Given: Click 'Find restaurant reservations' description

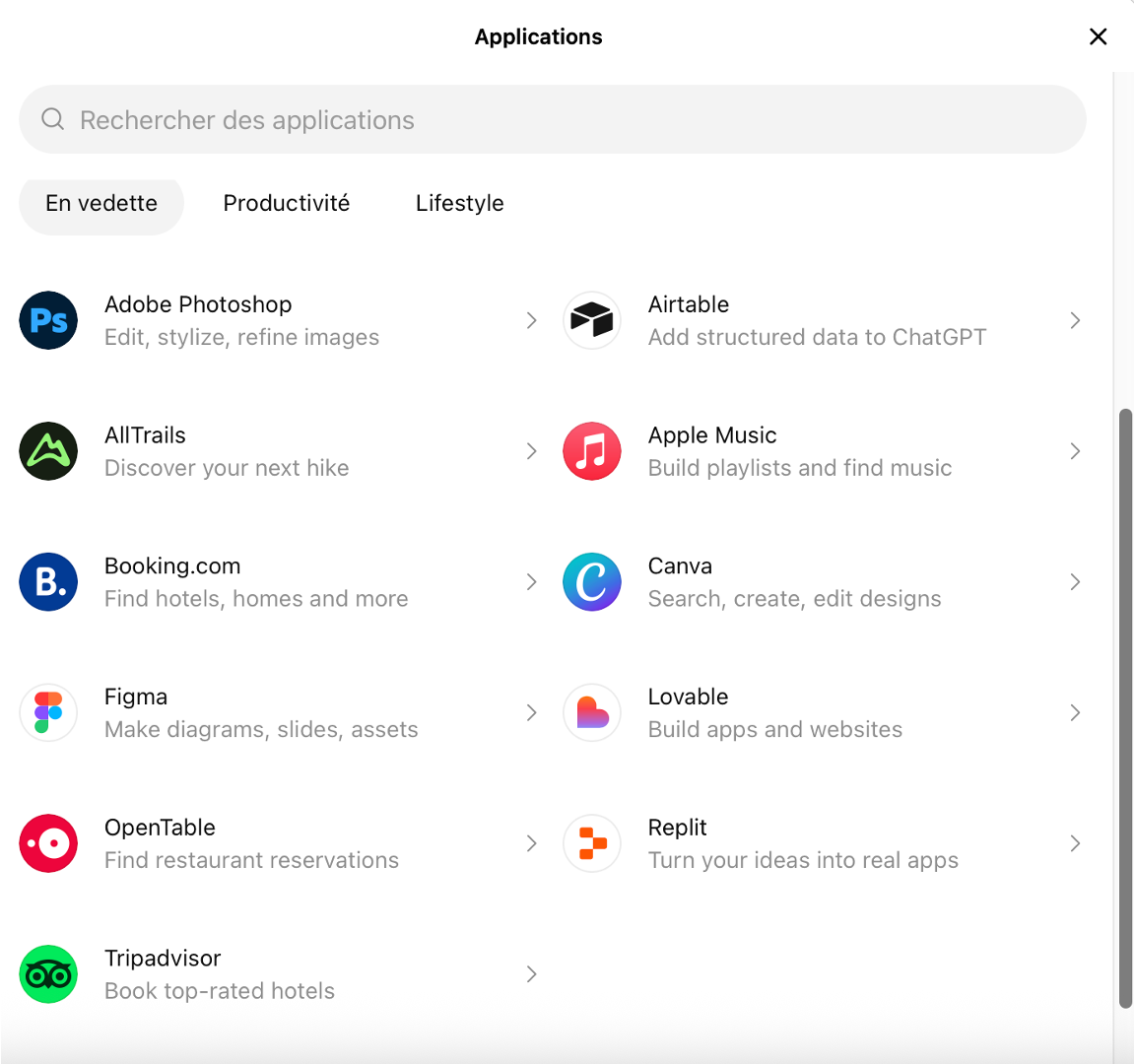Looking at the screenshot, I should 252,861.
